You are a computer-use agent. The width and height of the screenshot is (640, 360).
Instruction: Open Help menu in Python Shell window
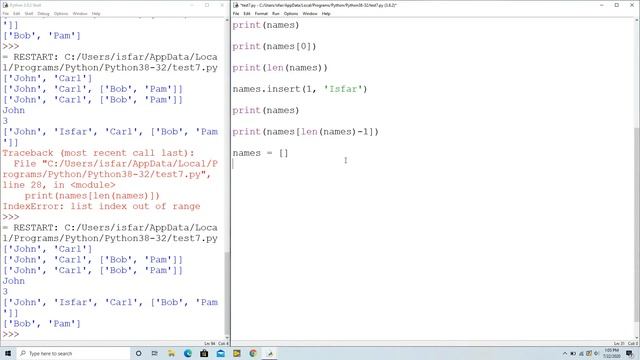coord(96,13)
